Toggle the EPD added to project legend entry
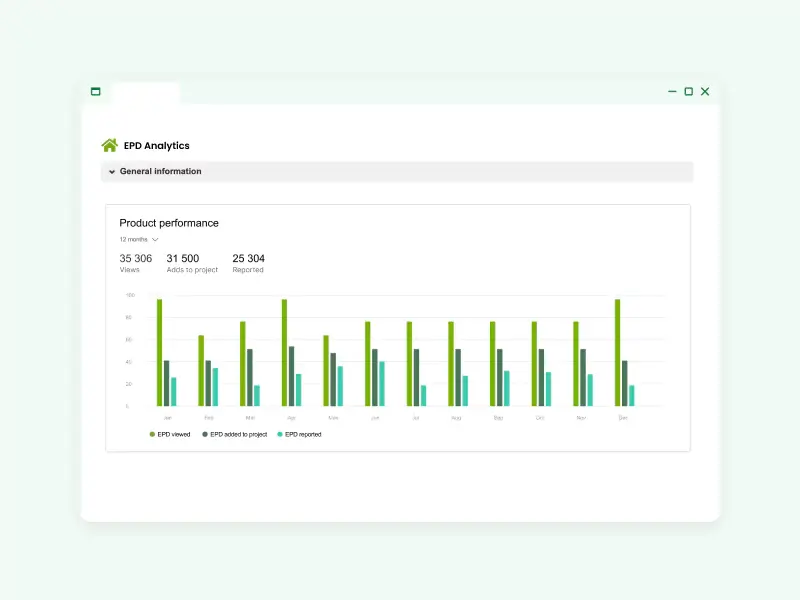Screen dimensions: 800x600 point(235,435)
